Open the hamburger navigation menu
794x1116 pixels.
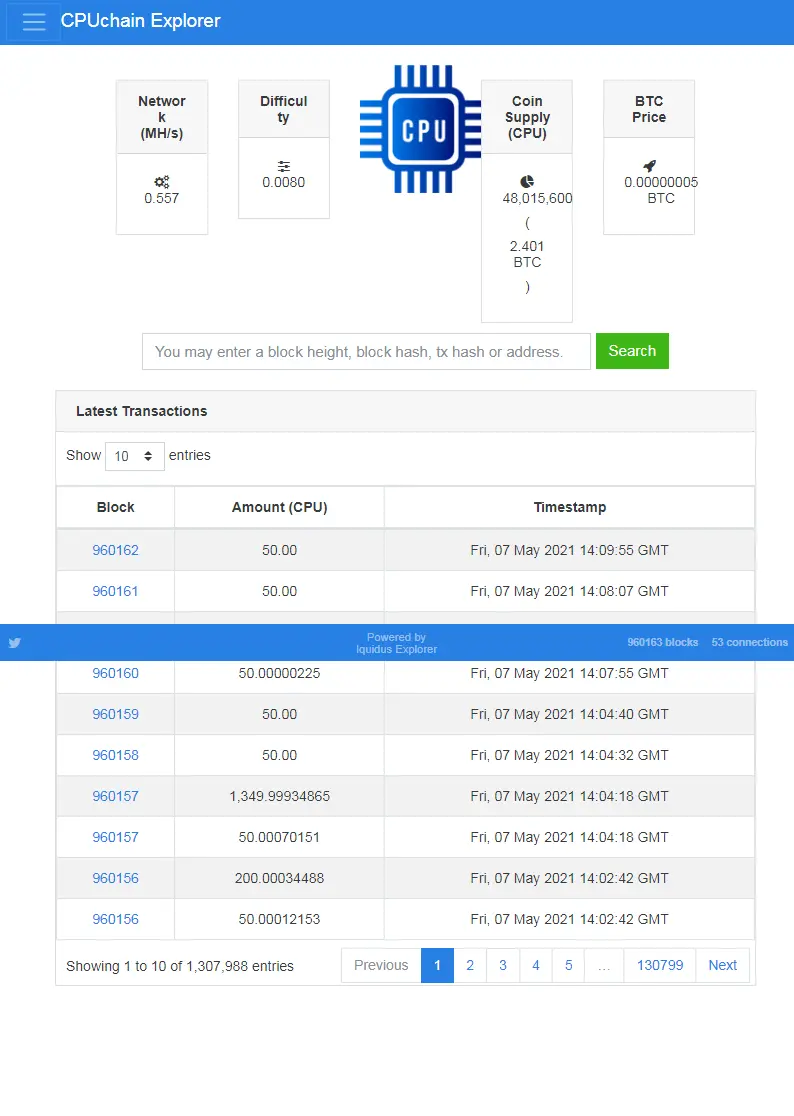pyautogui.click(x=33, y=22)
